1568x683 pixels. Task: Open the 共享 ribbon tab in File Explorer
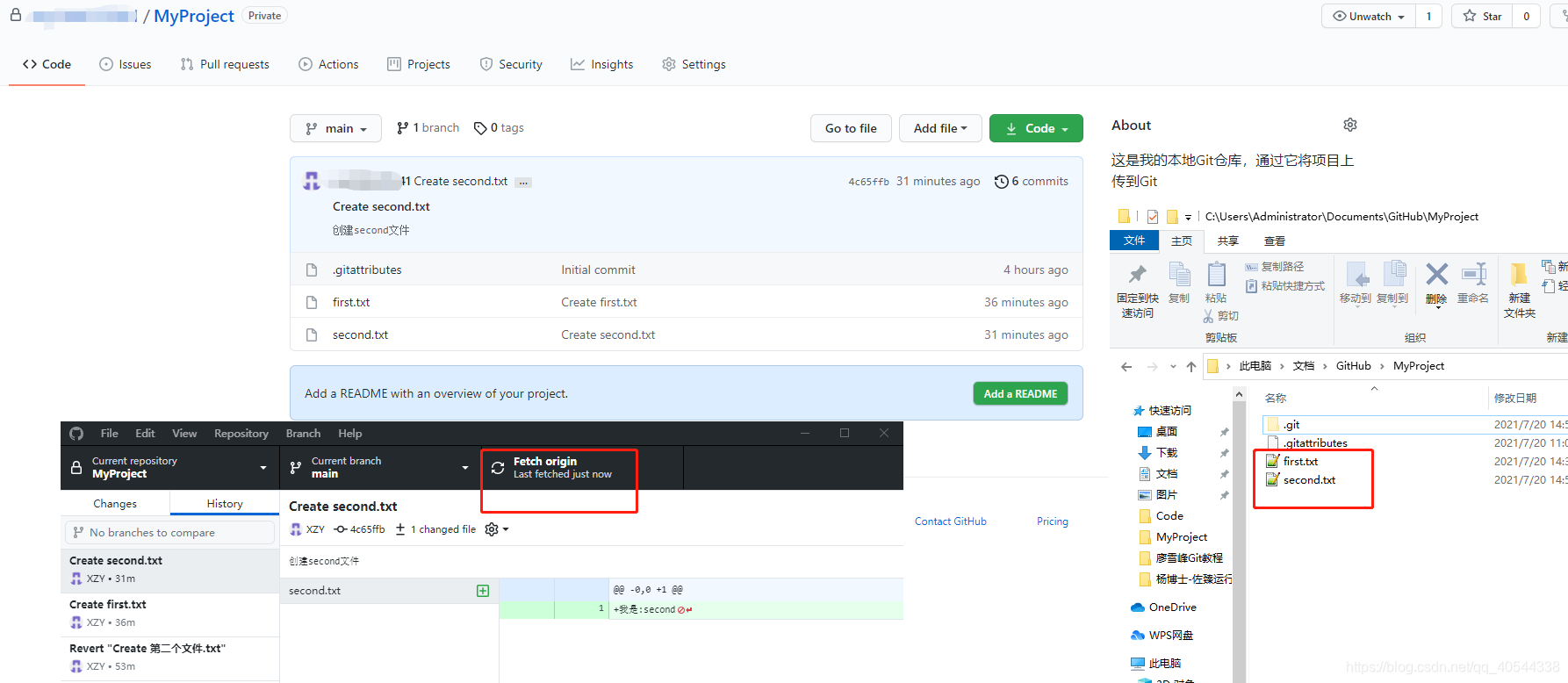pos(1228,241)
